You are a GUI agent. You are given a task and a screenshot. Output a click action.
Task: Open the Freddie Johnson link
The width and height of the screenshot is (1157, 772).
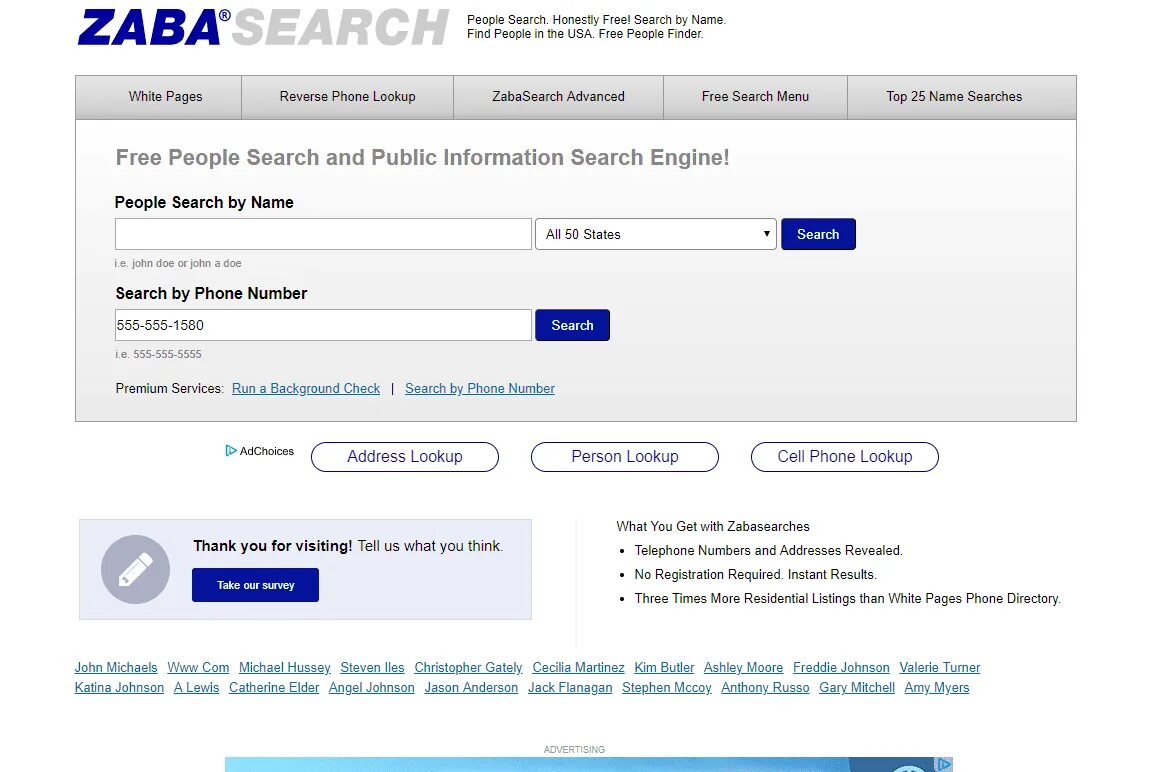click(841, 667)
